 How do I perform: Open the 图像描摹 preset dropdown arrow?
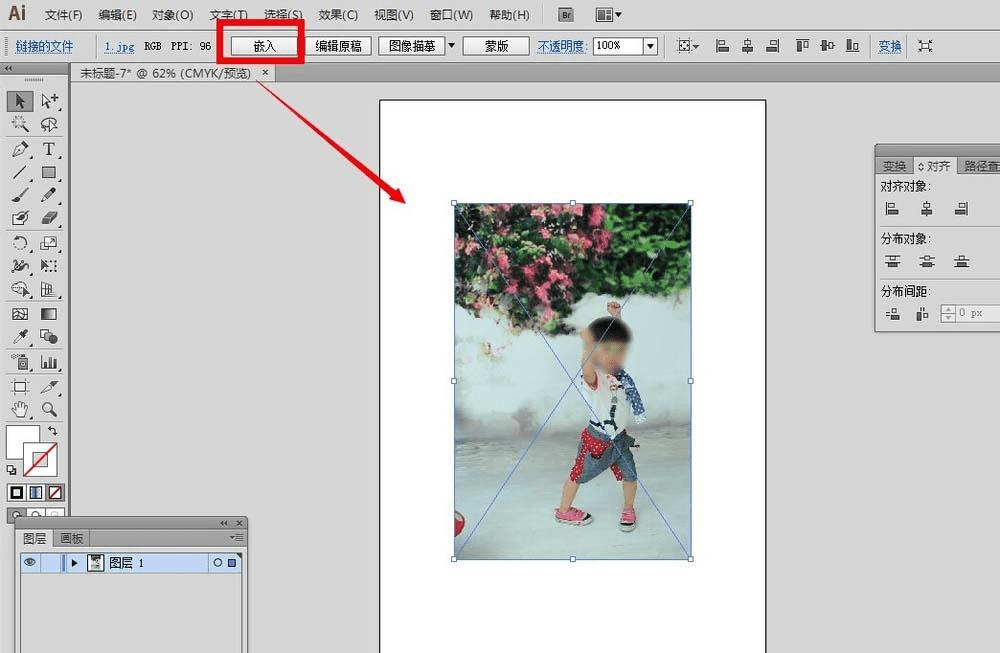tap(452, 46)
